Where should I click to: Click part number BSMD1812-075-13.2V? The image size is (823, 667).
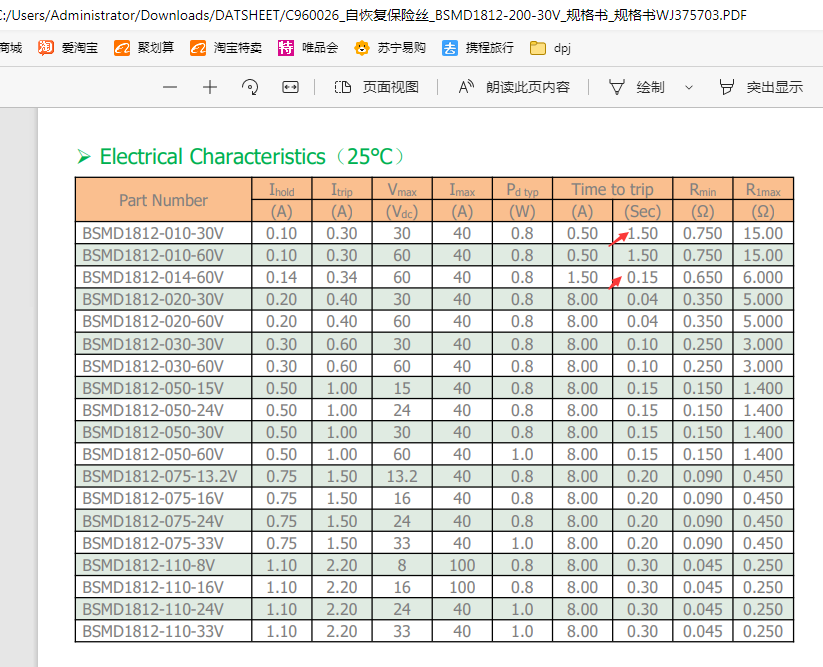pyautogui.click(x=160, y=477)
